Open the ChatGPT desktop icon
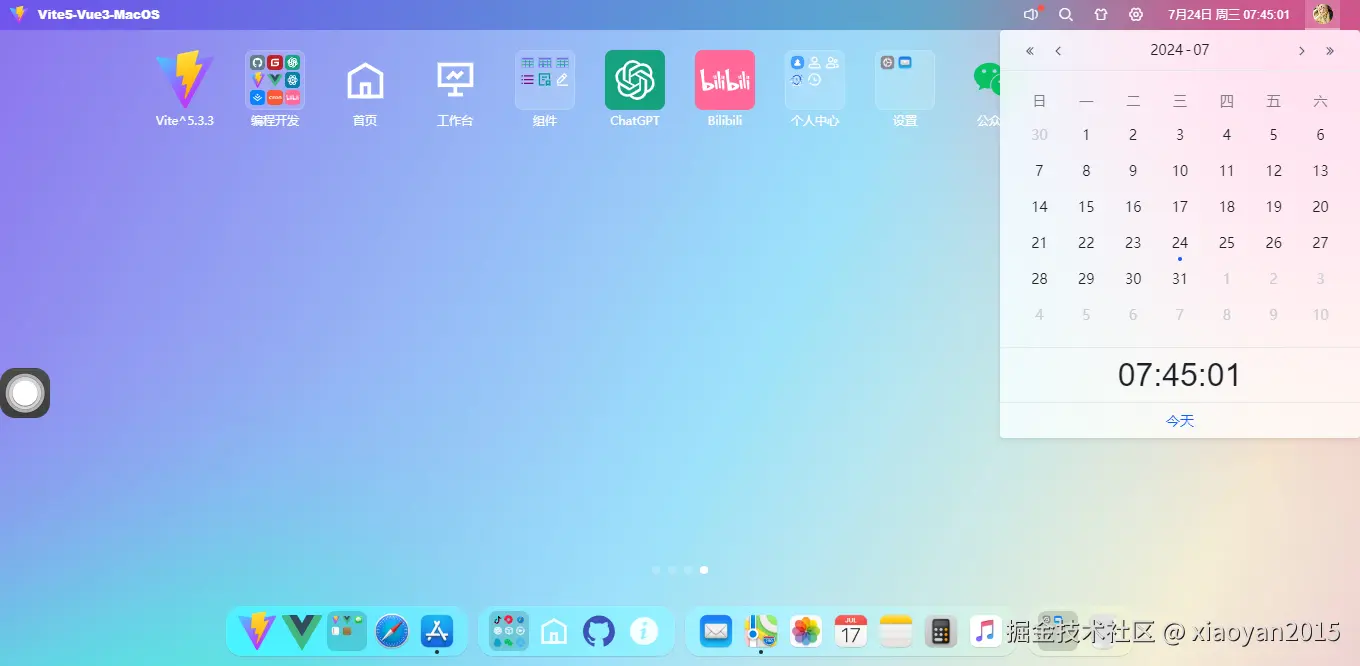 pos(634,79)
